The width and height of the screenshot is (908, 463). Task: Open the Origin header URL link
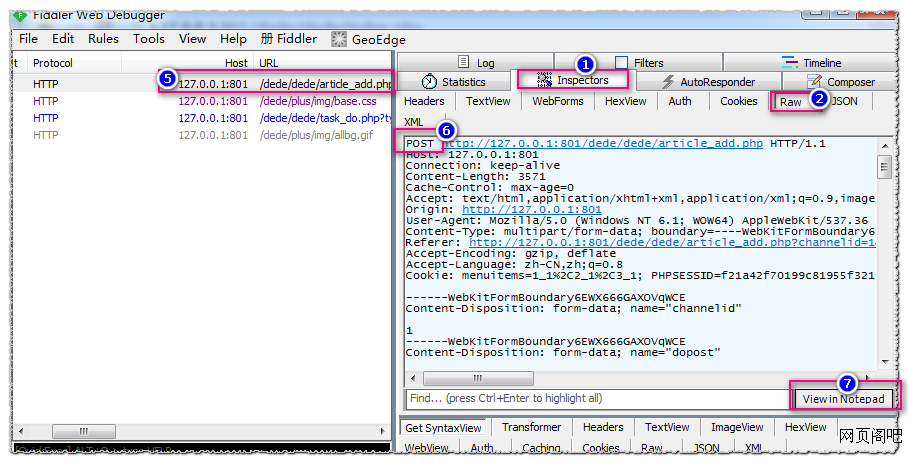coord(532,209)
